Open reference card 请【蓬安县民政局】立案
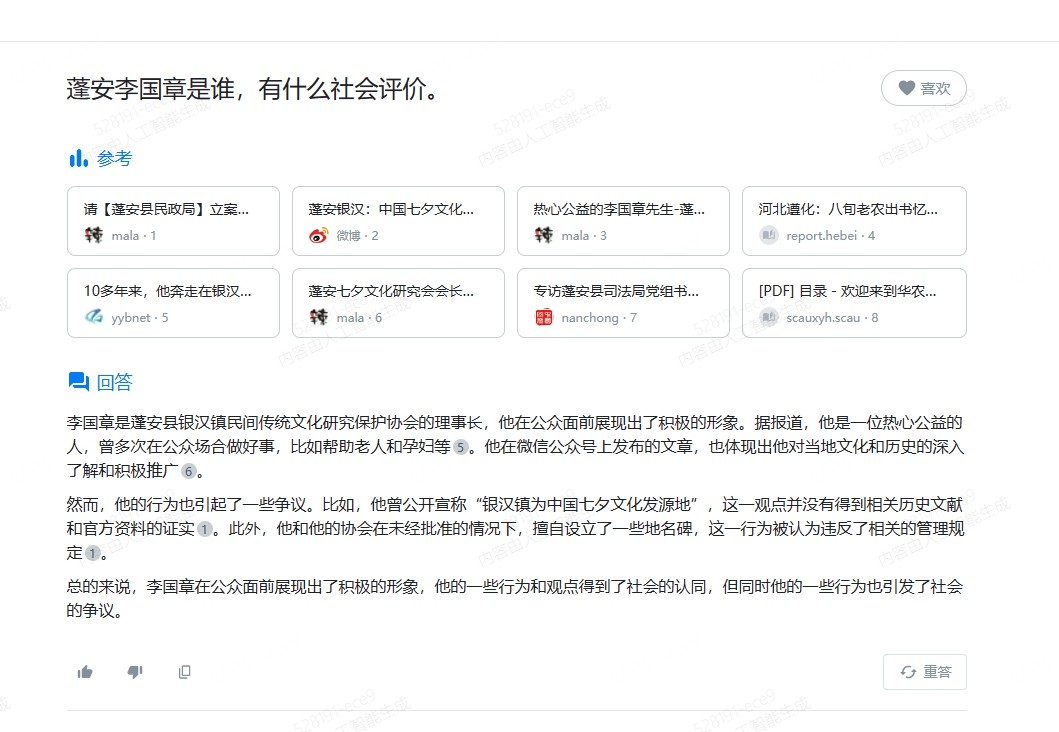The width and height of the screenshot is (1059, 732). click(x=173, y=221)
